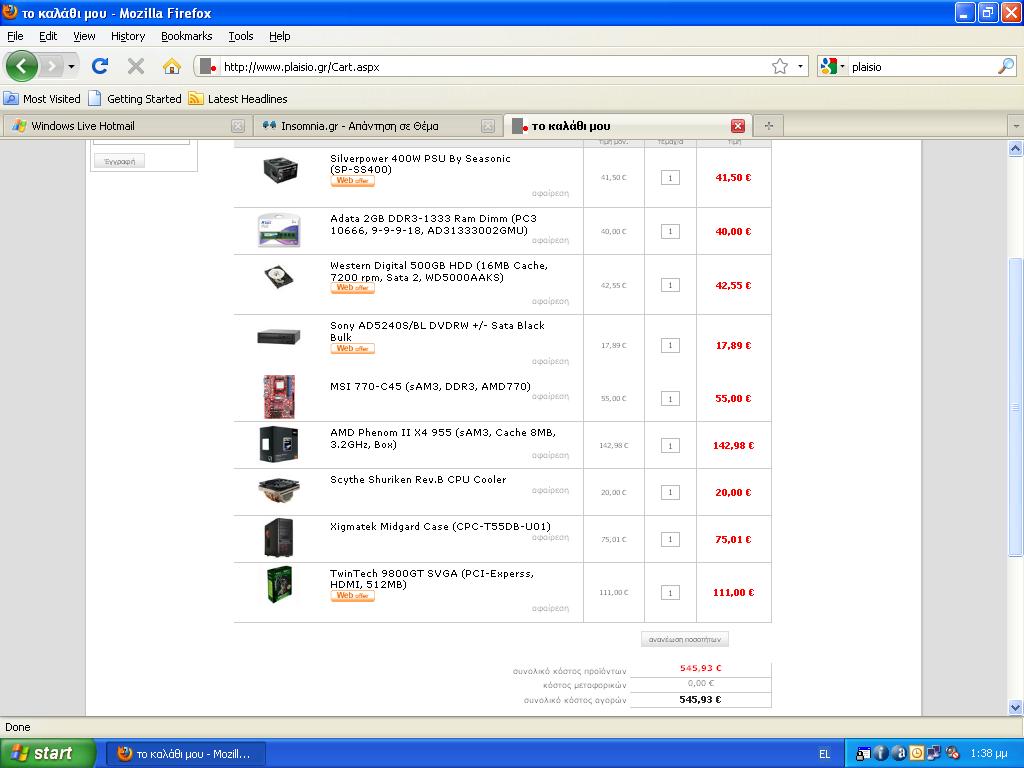Open the History menu

point(128,36)
